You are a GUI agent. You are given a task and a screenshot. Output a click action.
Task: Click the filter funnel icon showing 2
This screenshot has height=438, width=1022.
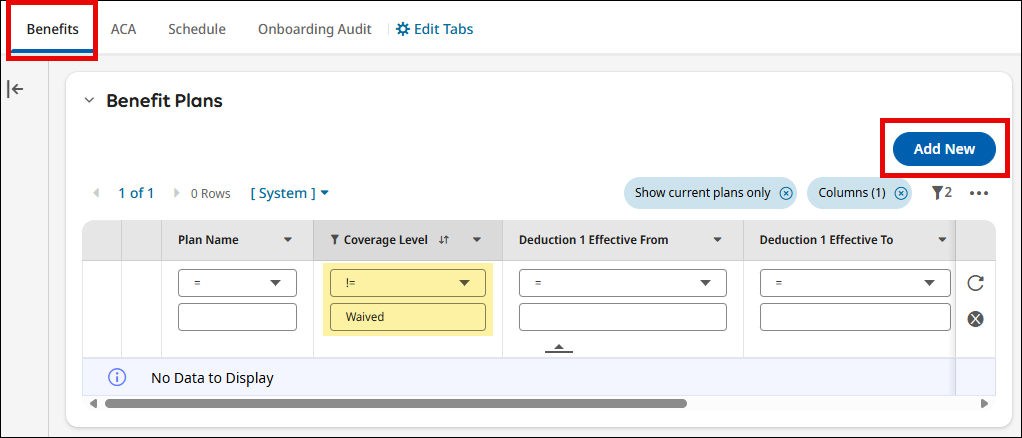(940, 193)
